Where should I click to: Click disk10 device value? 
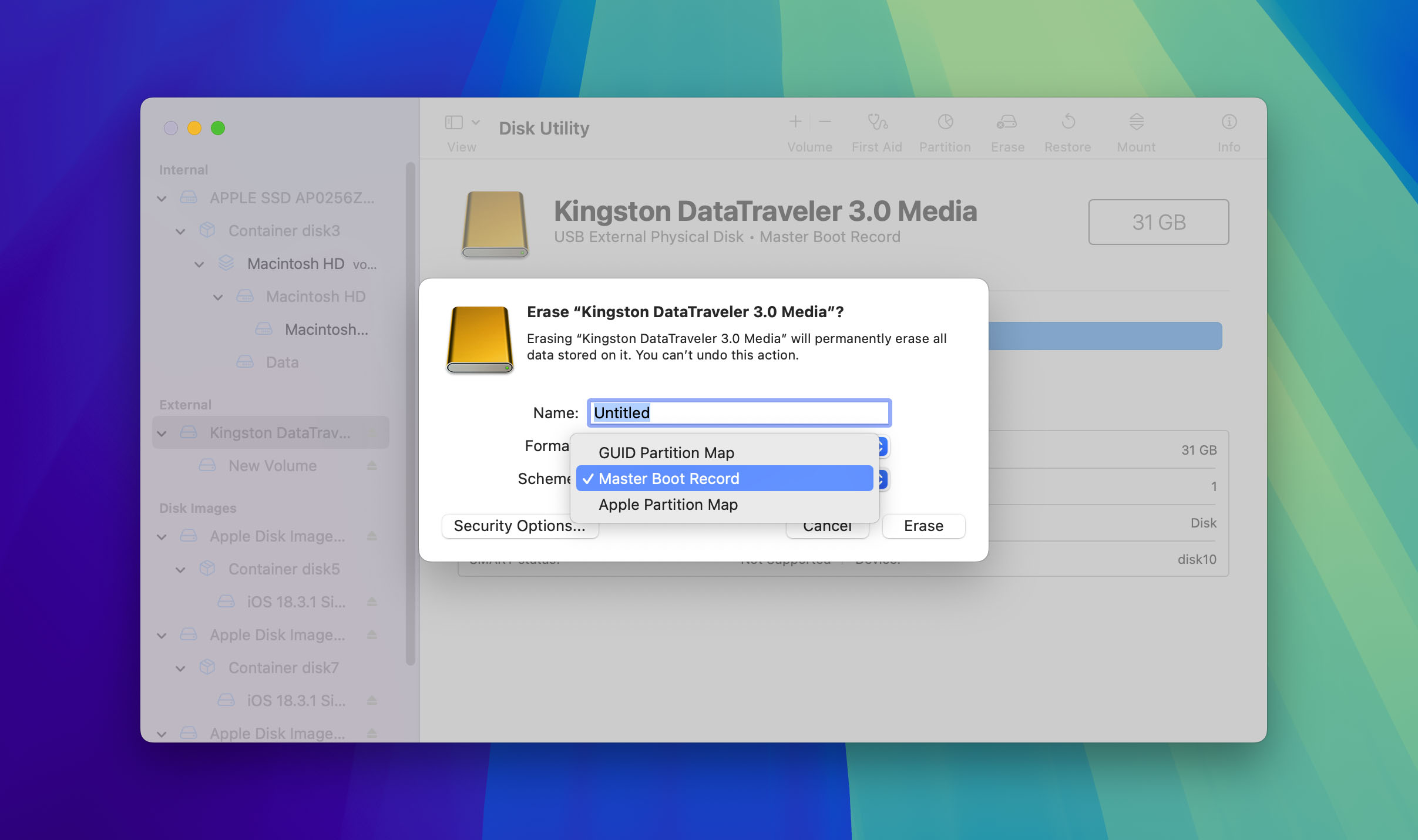pos(1197,559)
